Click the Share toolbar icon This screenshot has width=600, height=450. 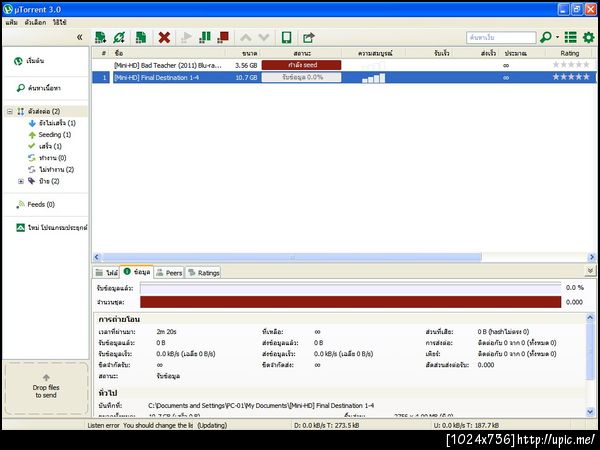tap(308, 38)
